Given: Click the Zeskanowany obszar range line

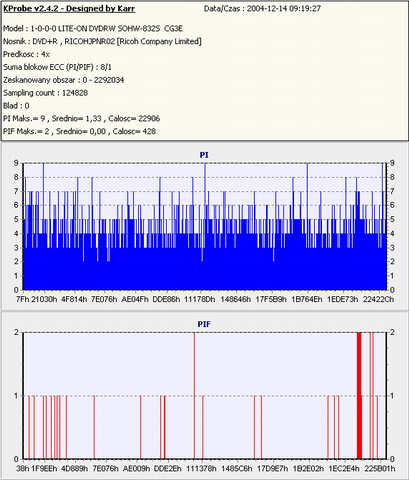Looking at the screenshot, I should (64, 80).
